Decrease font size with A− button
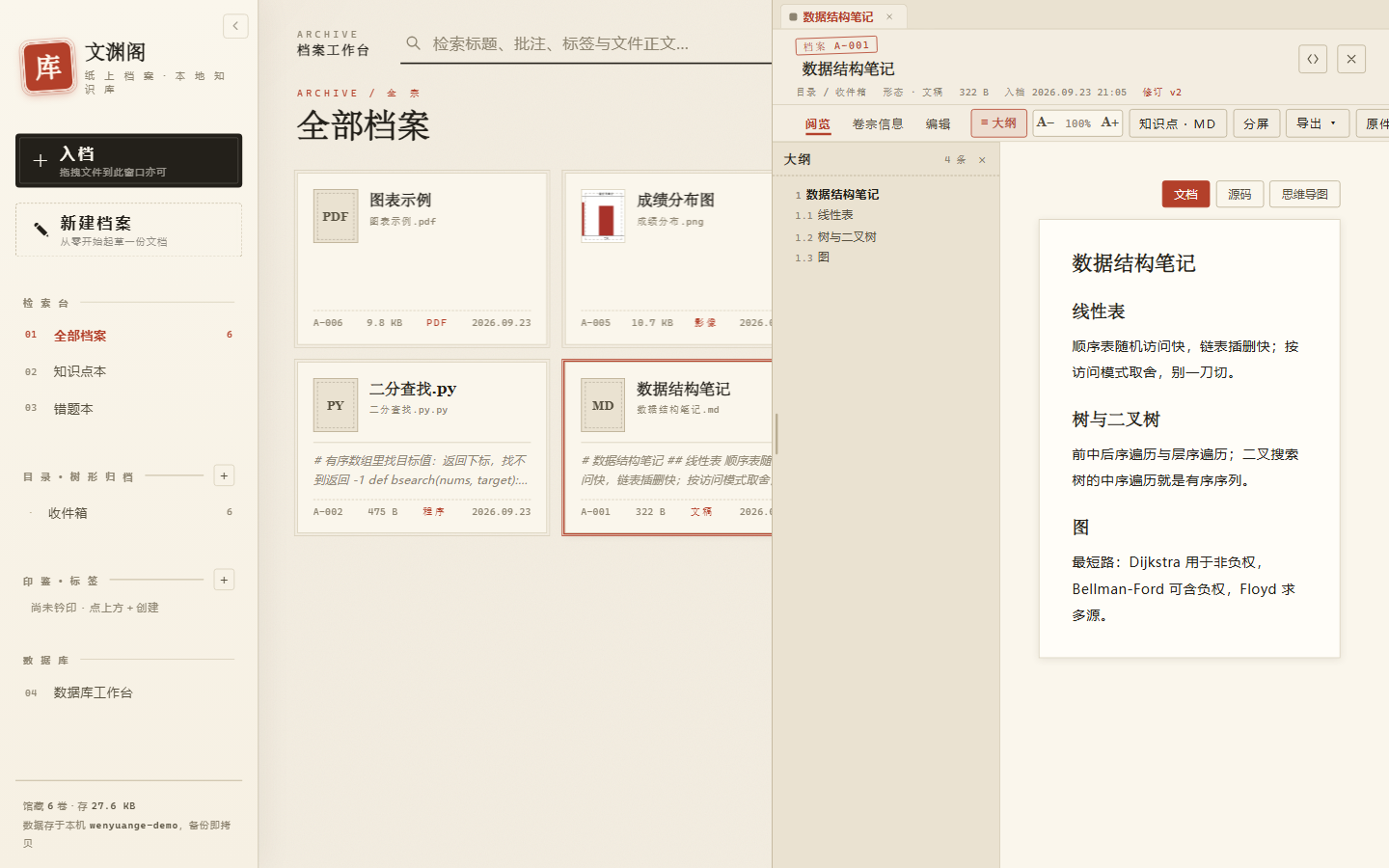Image resolution: width=1389 pixels, height=868 pixels. tap(1045, 122)
